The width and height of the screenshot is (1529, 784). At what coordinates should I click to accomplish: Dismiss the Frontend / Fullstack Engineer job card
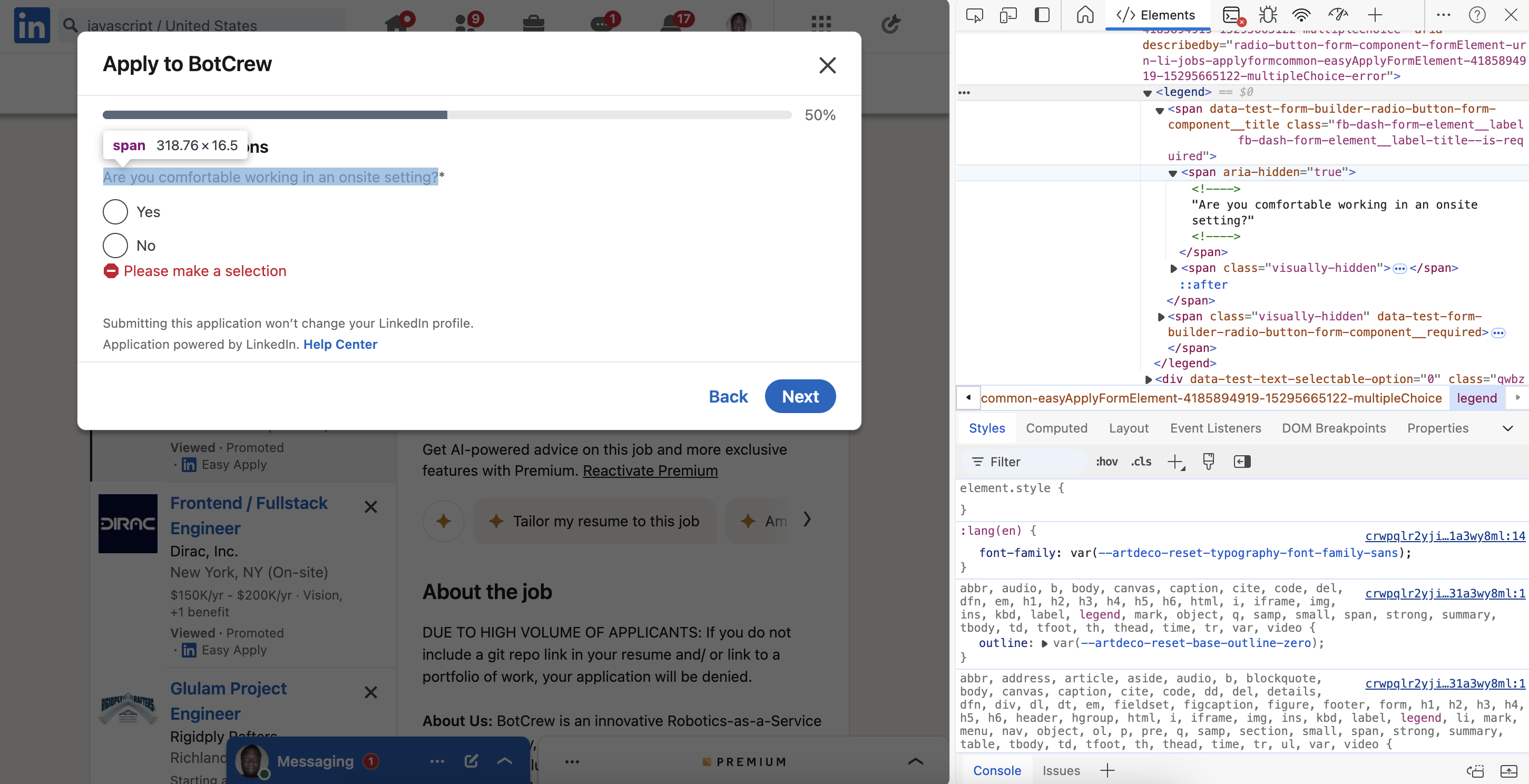[371, 507]
